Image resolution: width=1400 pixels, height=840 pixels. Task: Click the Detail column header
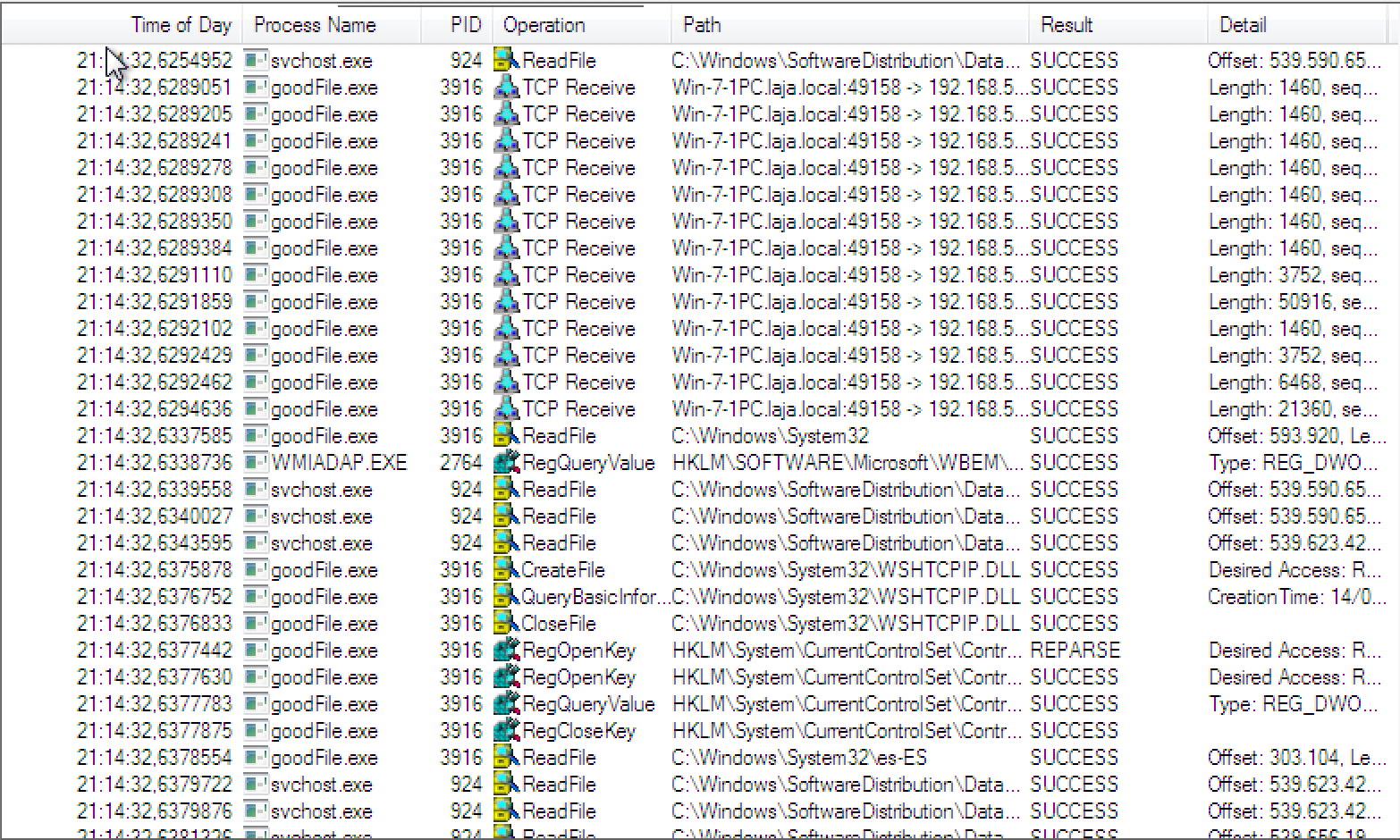[x=1243, y=25]
